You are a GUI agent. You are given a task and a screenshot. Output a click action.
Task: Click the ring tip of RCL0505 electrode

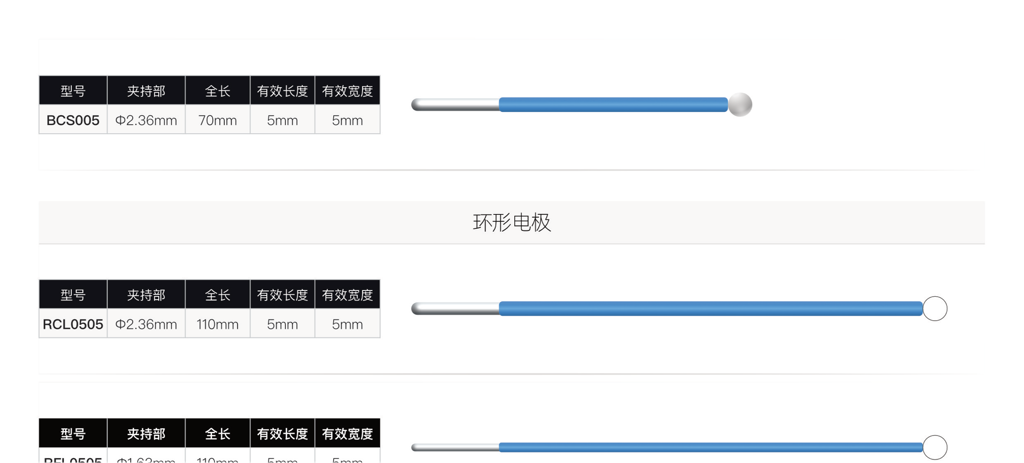click(935, 308)
